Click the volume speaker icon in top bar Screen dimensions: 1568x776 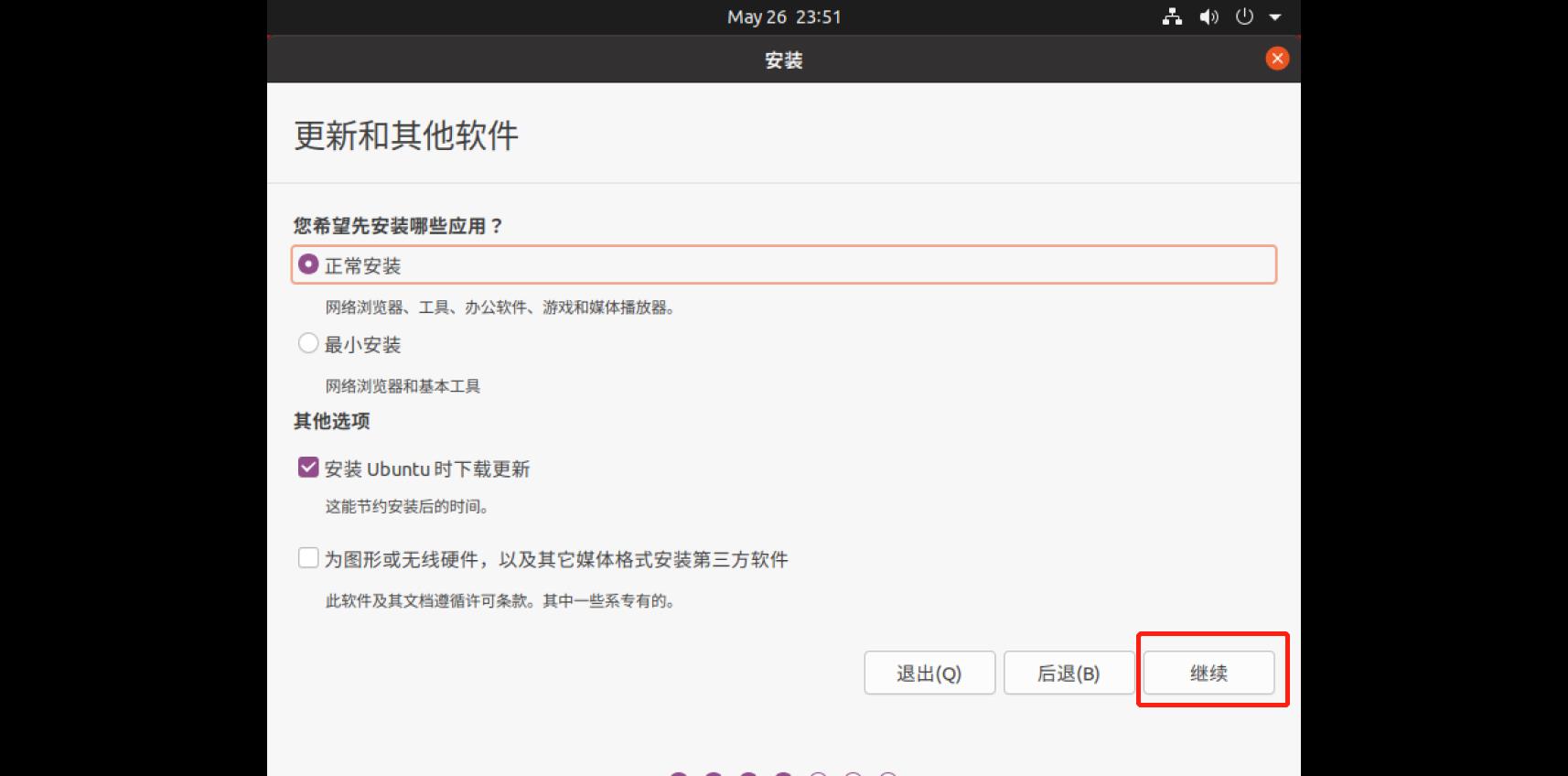tap(1208, 16)
